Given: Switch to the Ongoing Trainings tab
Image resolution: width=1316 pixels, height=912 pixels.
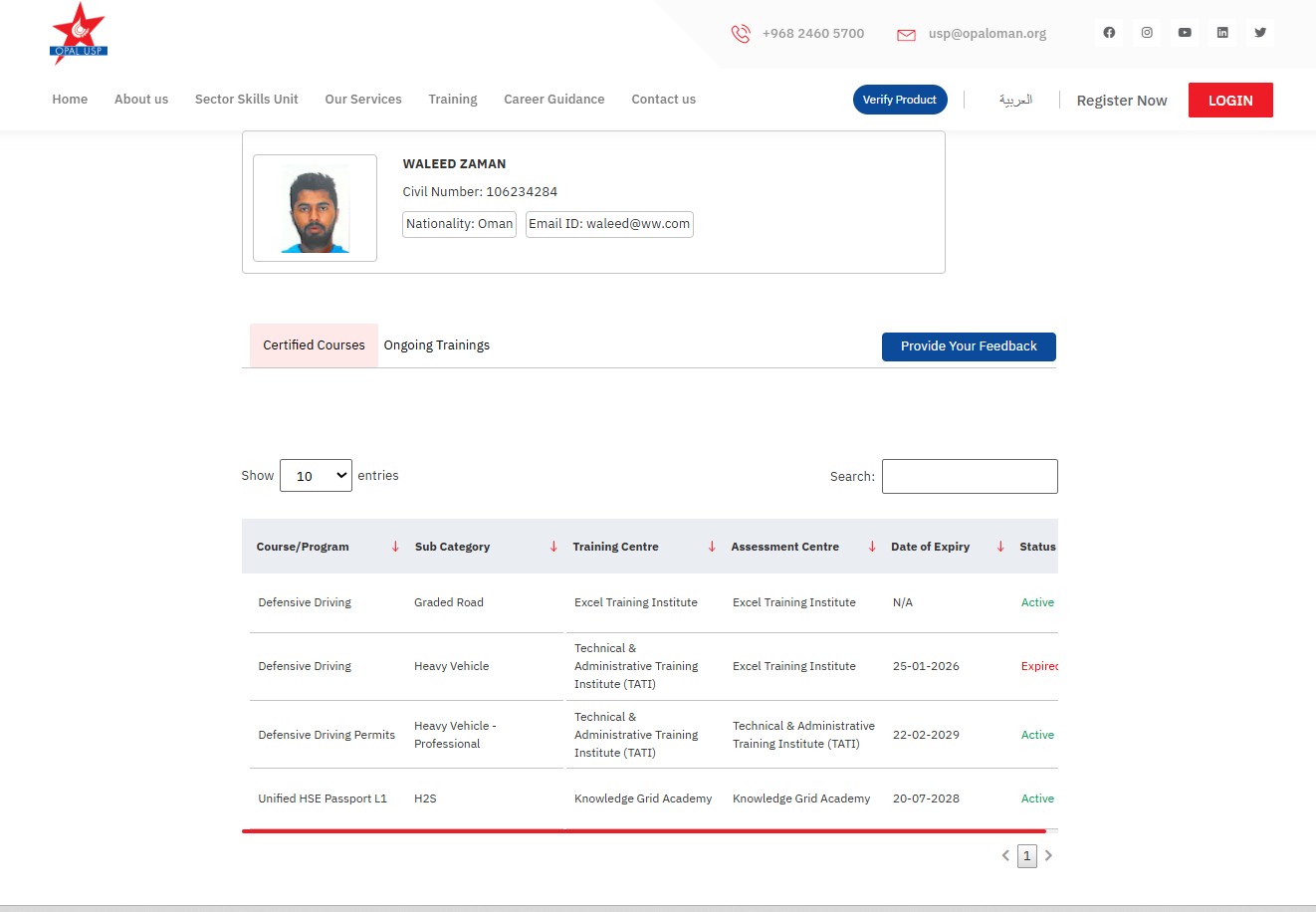Looking at the screenshot, I should pyautogui.click(x=437, y=345).
